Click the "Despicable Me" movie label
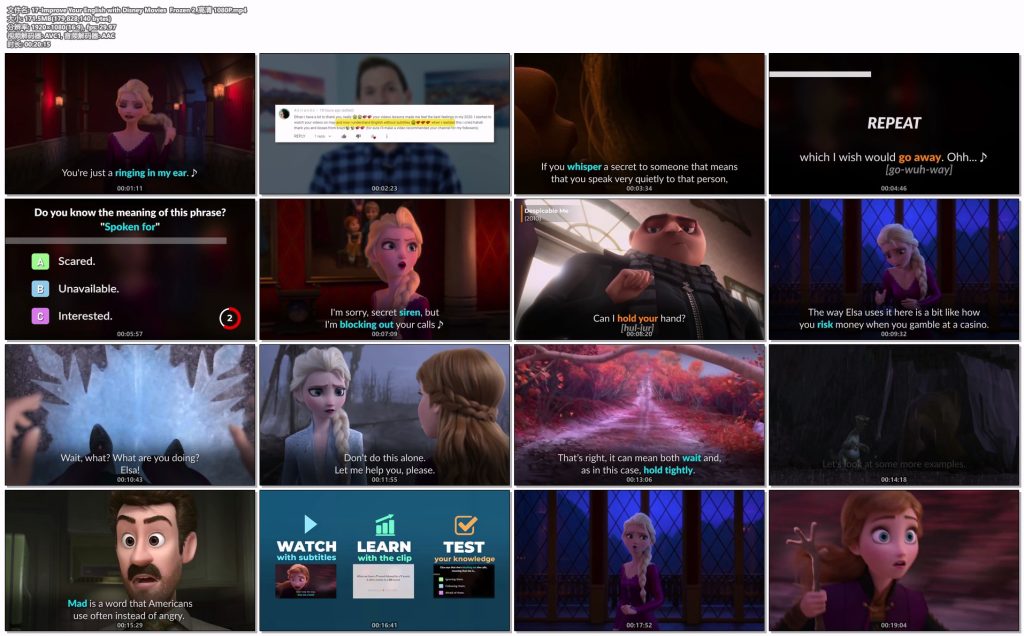Screen dimensions: 1024x636 tap(546, 211)
